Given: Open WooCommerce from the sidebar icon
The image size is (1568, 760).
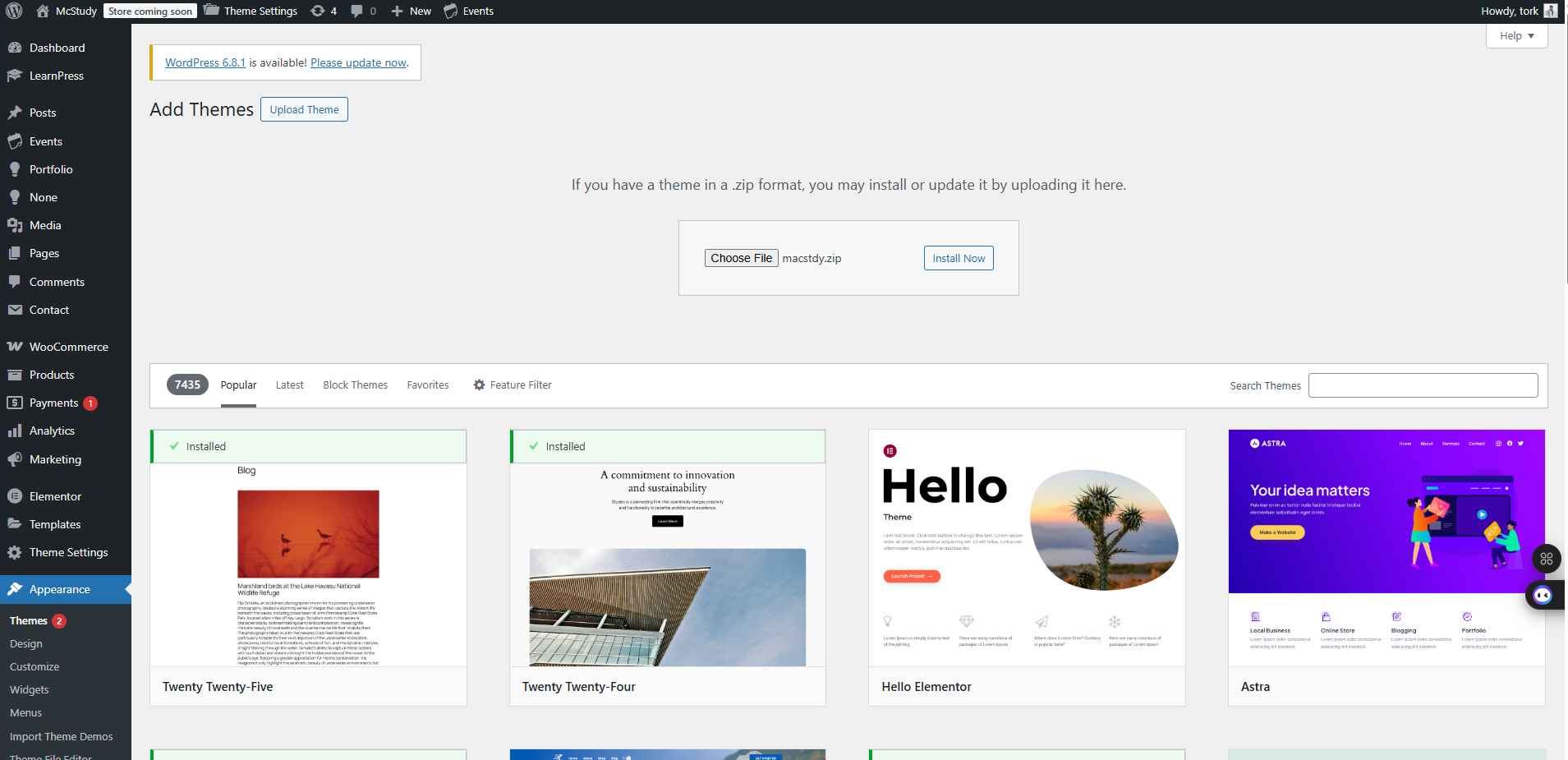Looking at the screenshot, I should click(15, 347).
